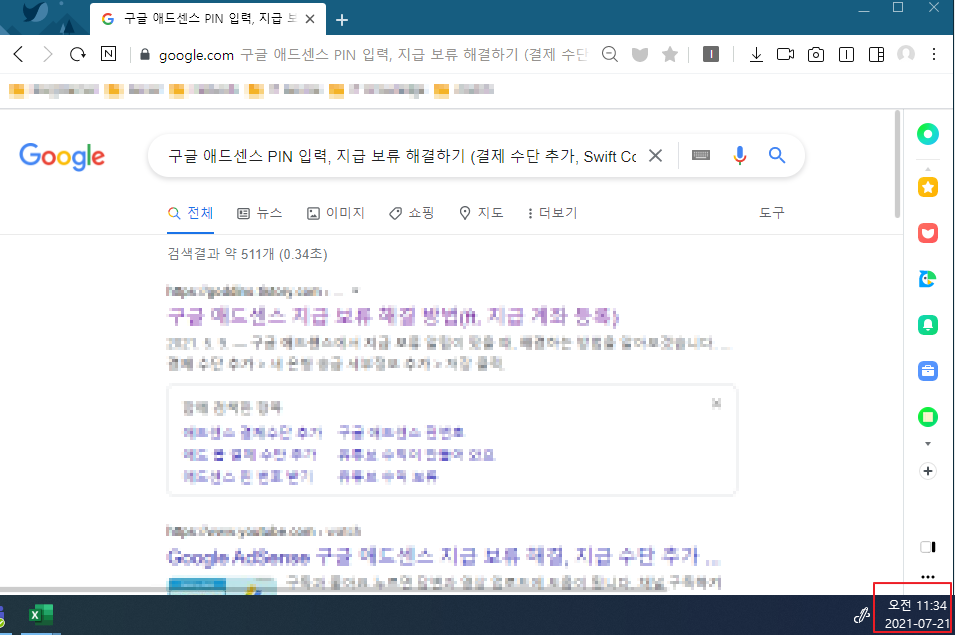Click the reader panel icon in toolbar
Viewport: 955px width, 635px height.
click(846, 55)
